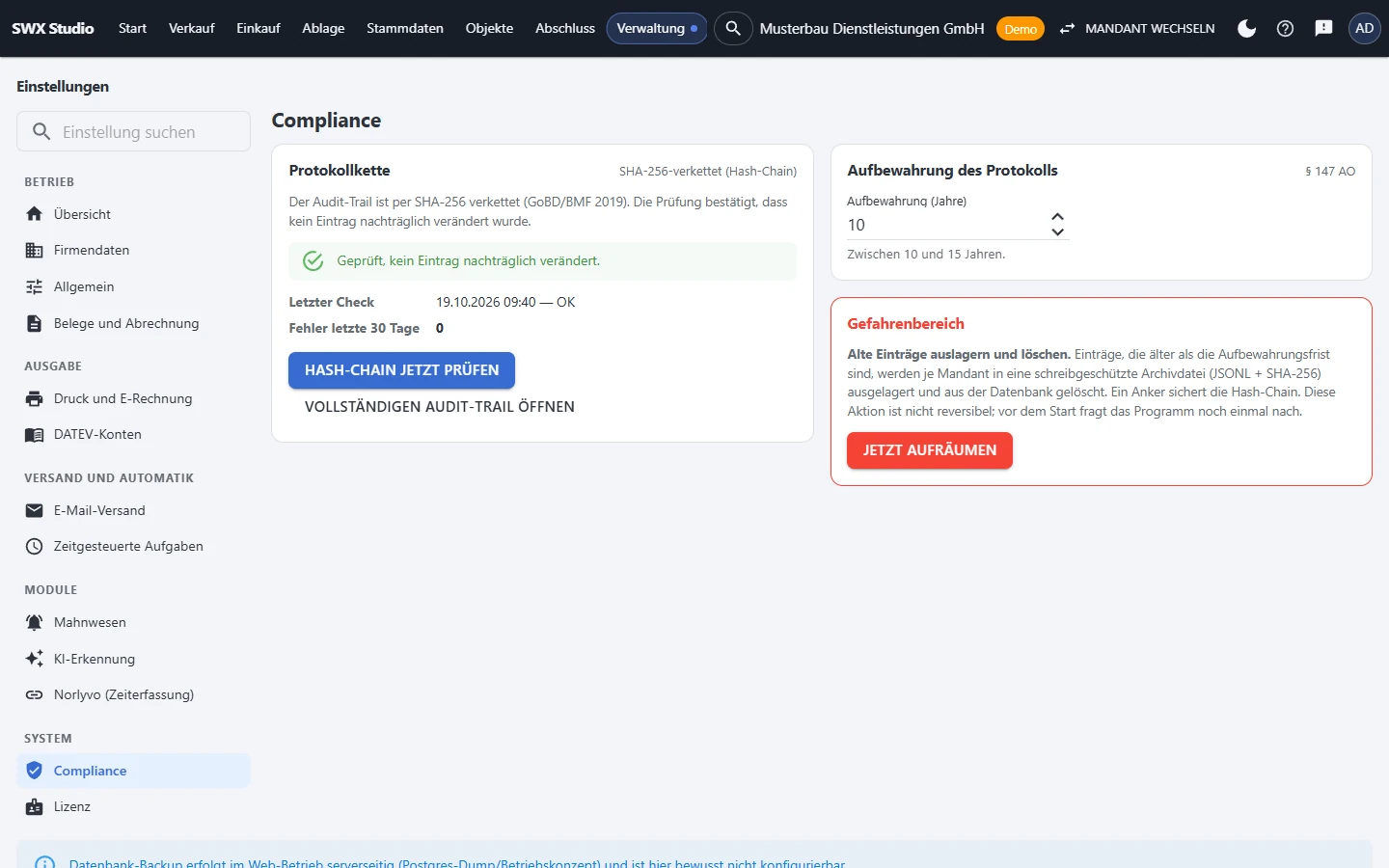Open the Stammdaten menu
The height and width of the screenshot is (868, 1389).
coord(405,28)
